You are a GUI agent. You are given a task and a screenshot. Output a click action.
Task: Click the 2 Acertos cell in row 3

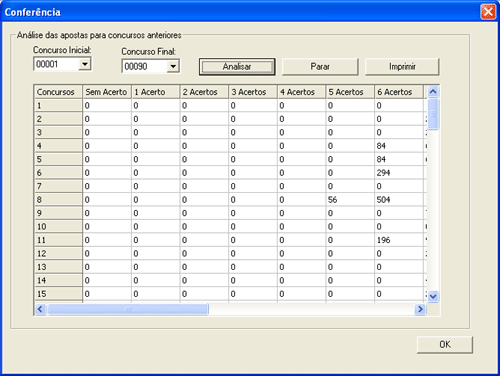tap(204, 132)
